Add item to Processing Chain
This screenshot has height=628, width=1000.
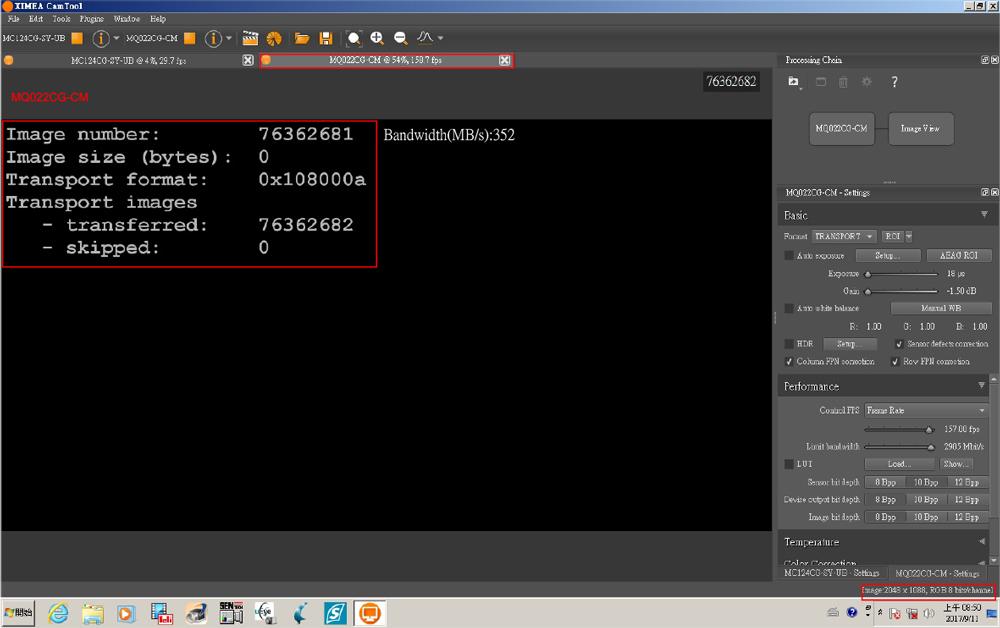(x=793, y=82)
